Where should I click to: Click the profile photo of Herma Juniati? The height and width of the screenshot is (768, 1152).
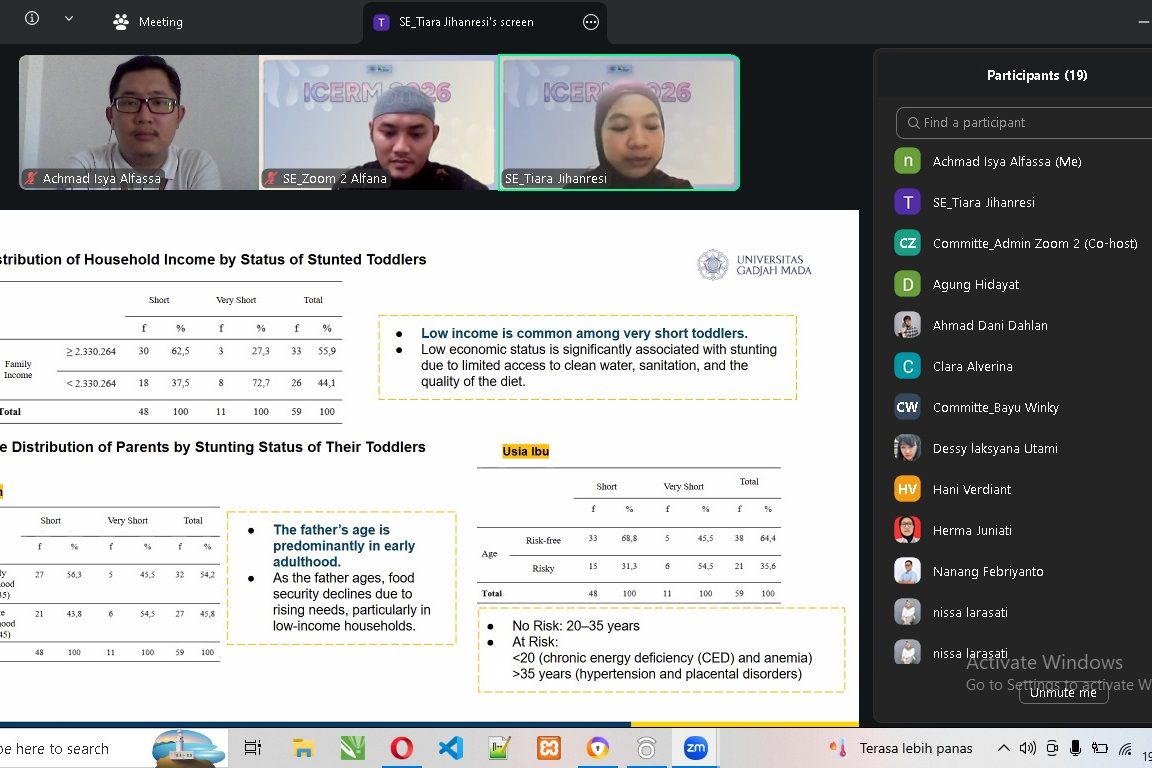click(907, 530)
